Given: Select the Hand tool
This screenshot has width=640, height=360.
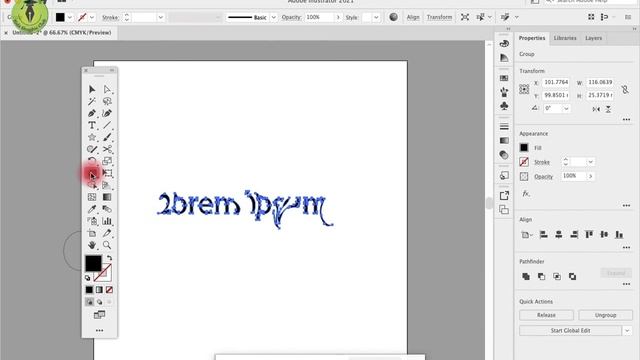Looking at the screenshot, I should 92,245.
